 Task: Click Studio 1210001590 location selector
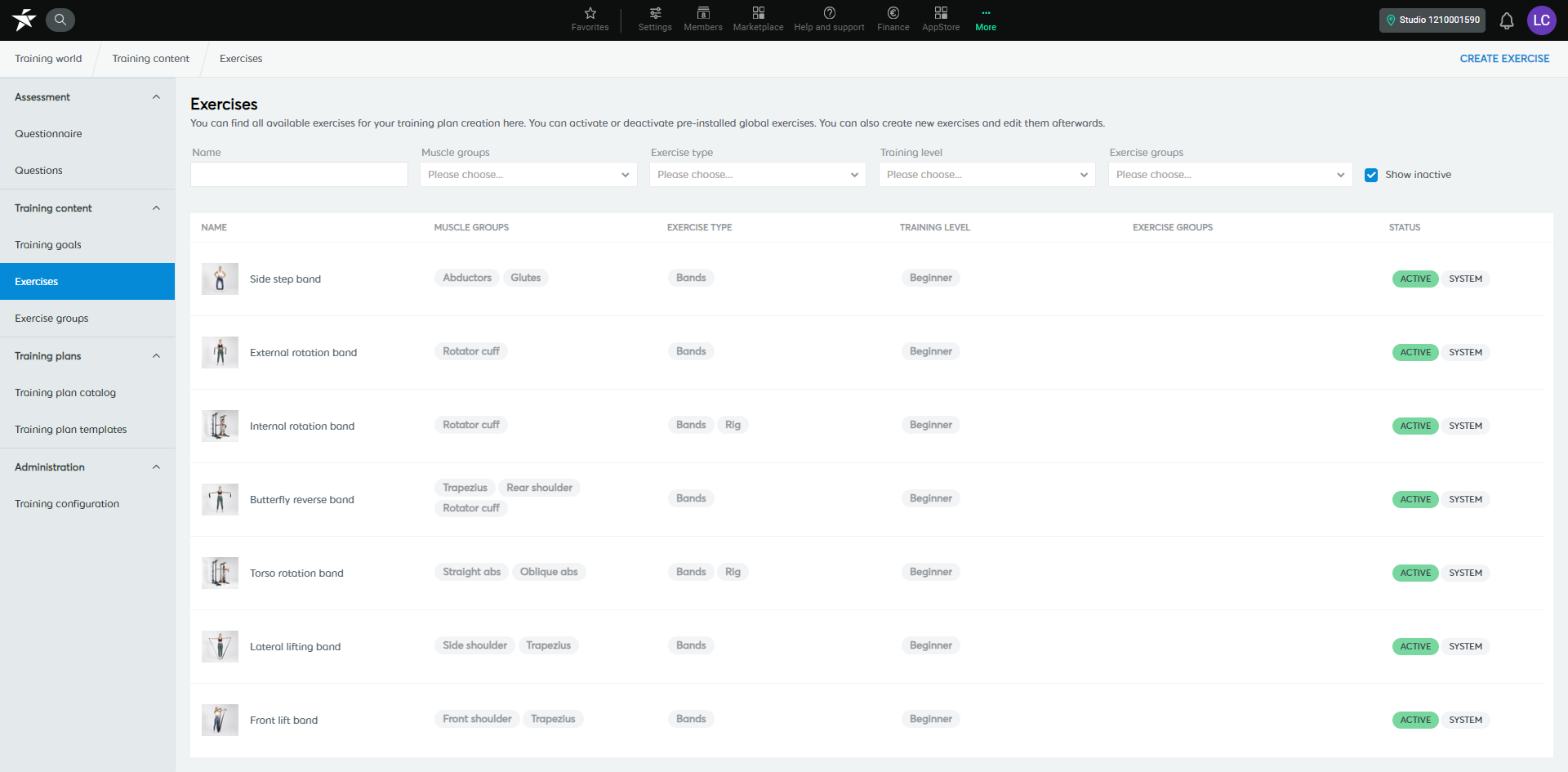pyautogui.click(x=1432, y=20)
